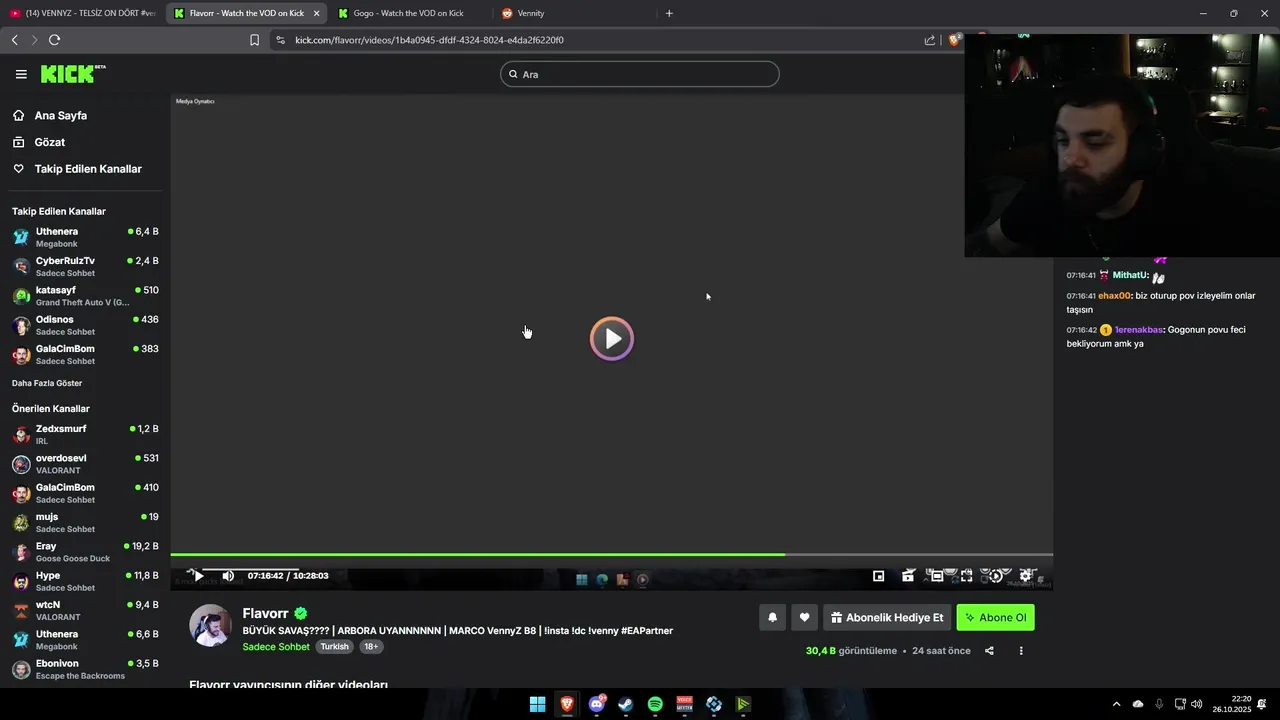Switch to the Gogo VOD tab
This screenshot has height=720, width=1280.
click(x=410, y=13)
